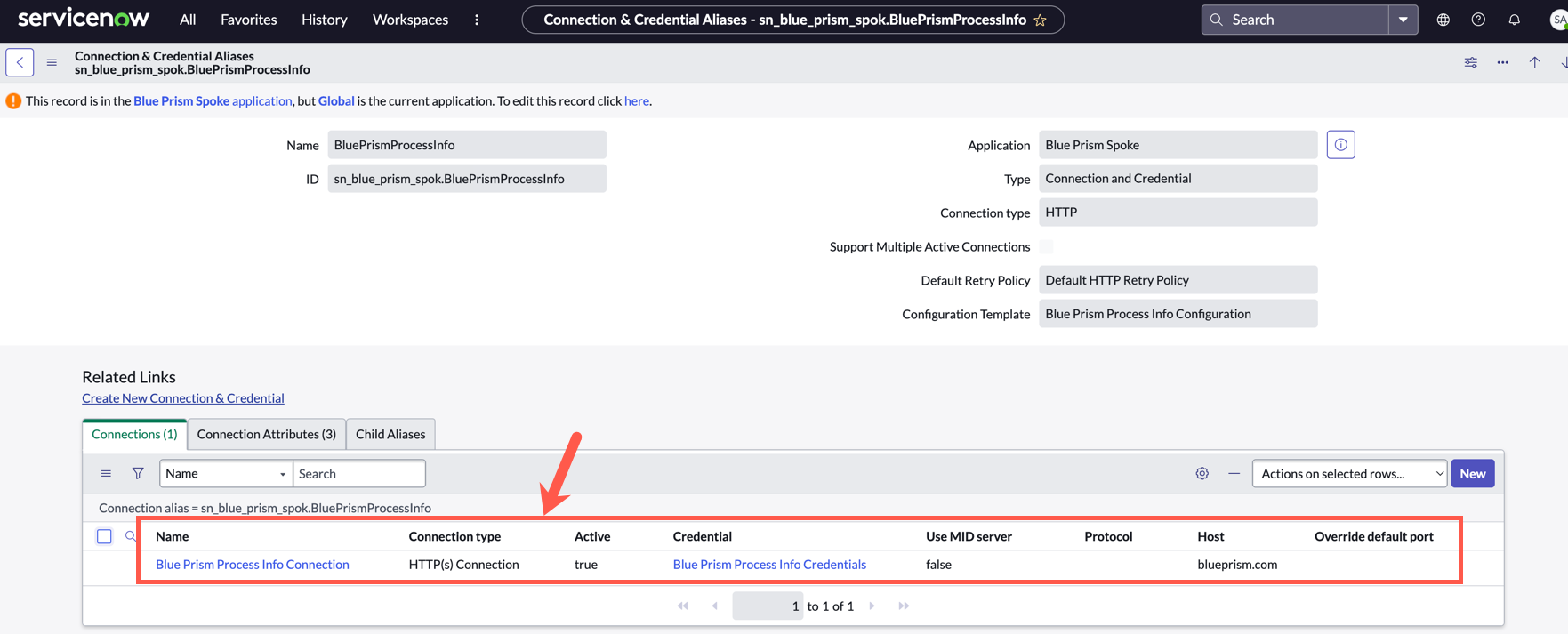Open the more navigation options kebab menu
This screenshot has height=634, width=1568.
[x=477, y=20]
